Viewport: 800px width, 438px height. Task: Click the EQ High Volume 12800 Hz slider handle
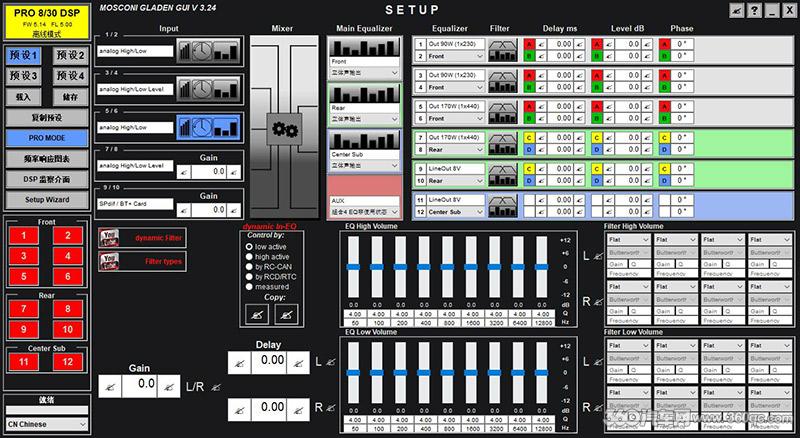541,267
